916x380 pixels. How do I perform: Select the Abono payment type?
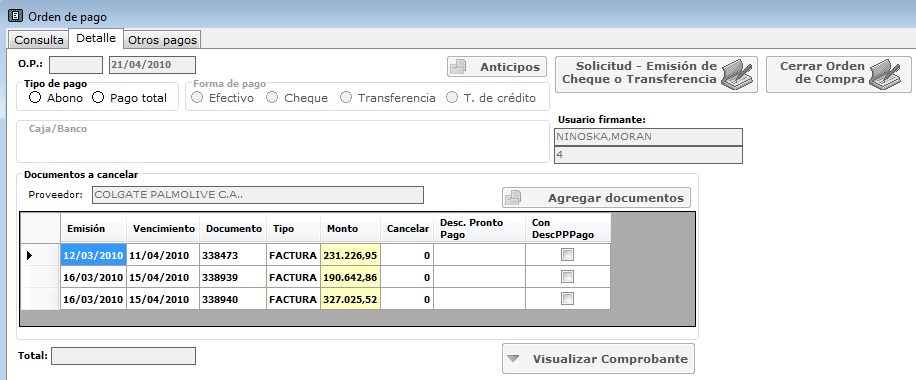coord(34,98)
